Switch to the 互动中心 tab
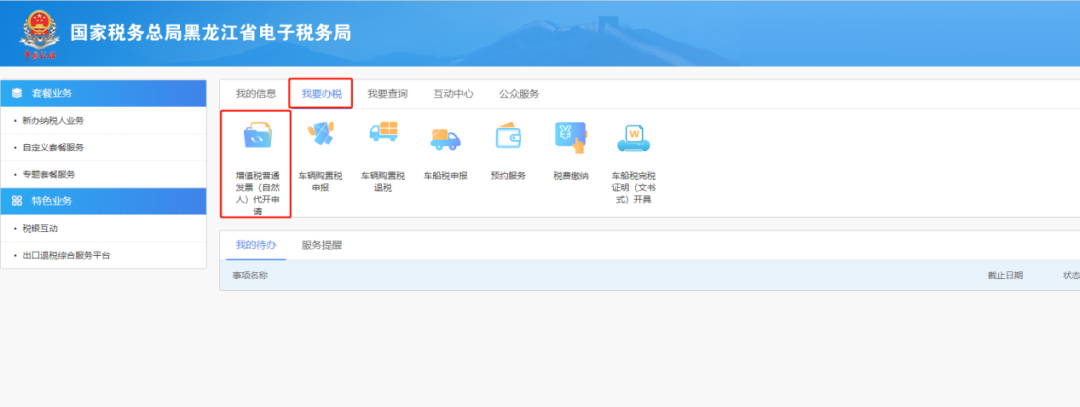Viewport: 1080px width, 407px height. (453, 94)
